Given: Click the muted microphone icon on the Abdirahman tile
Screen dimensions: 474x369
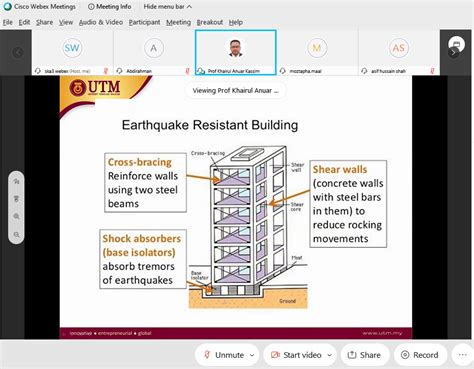Looking at the screenshot, I should tap(187, 71).
